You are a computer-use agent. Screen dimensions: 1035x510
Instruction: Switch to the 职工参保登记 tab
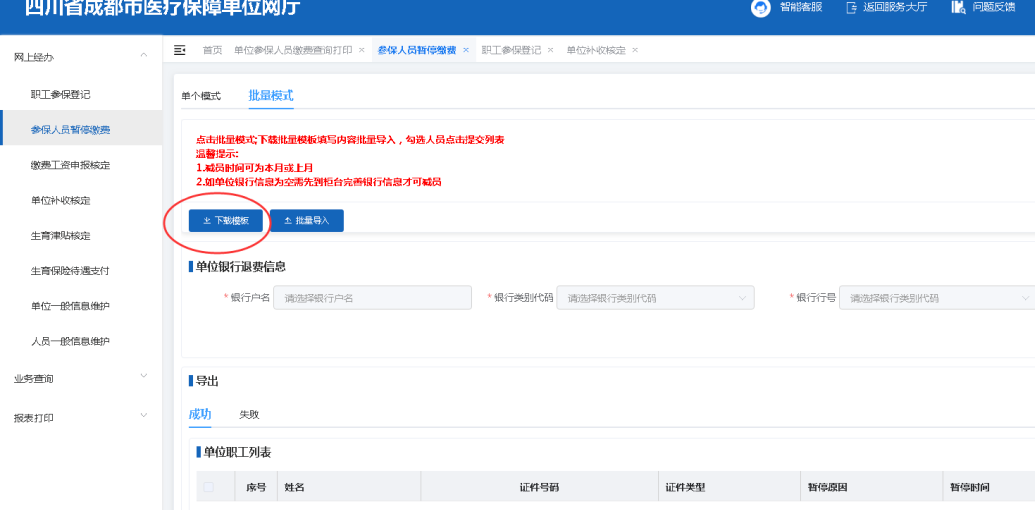pyautogui.click(x=512, y=50)
